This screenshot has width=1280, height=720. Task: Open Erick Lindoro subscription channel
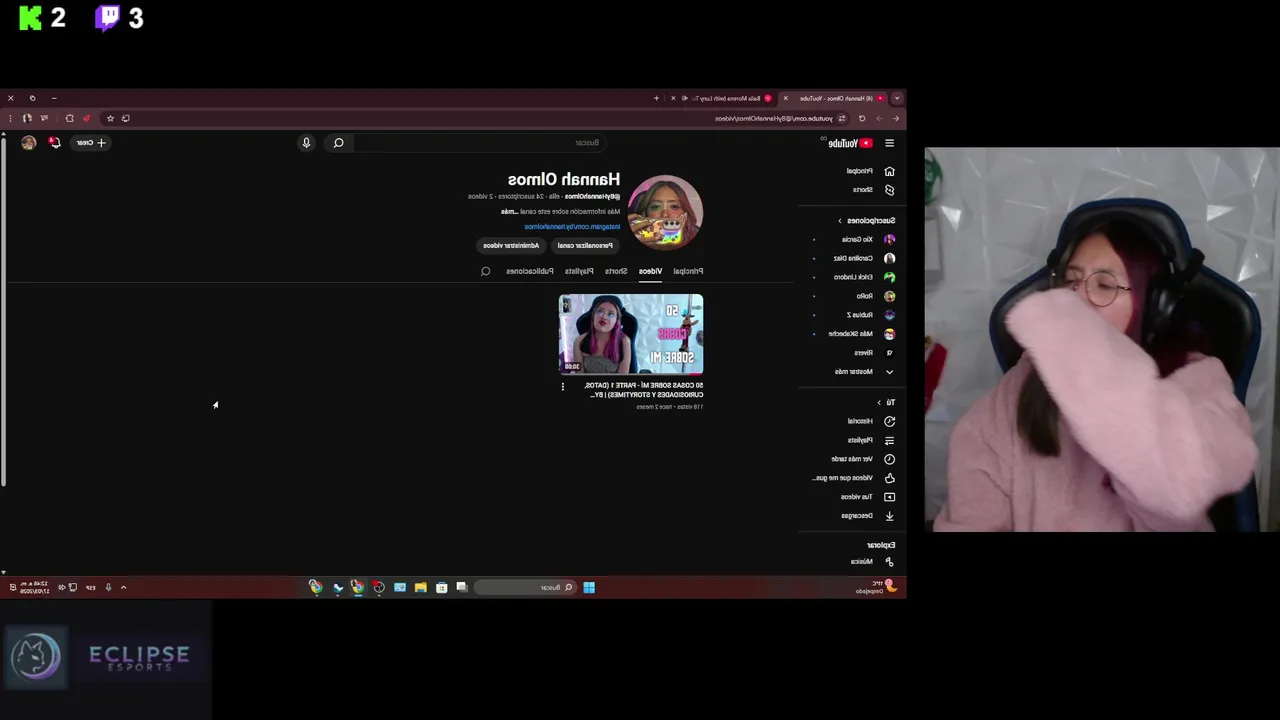(865, 277)
